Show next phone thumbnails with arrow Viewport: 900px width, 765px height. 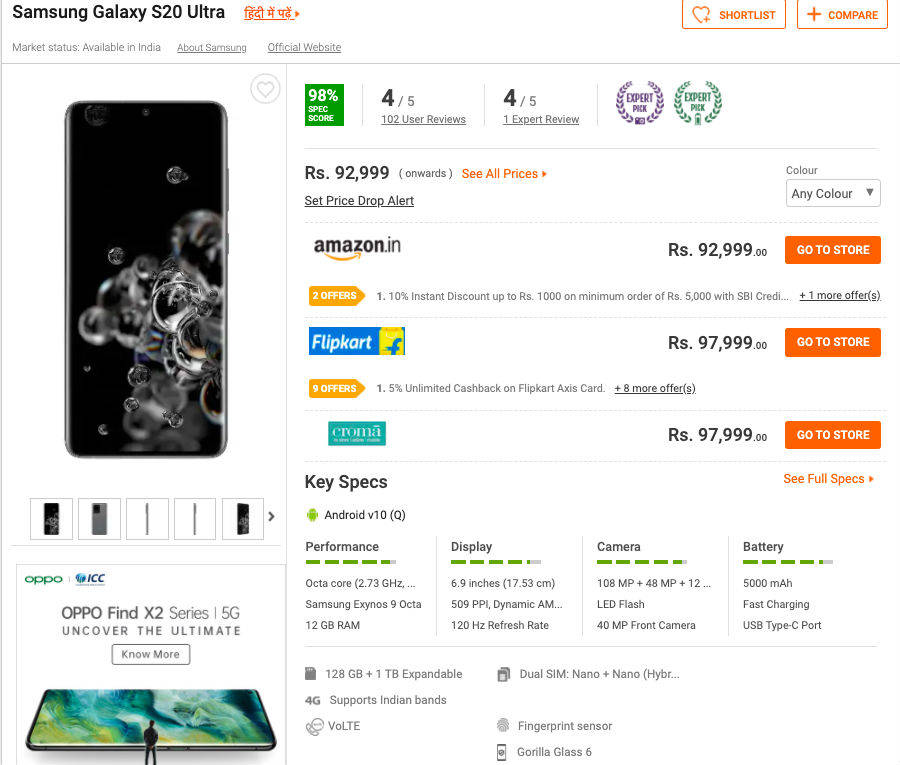coord(271,517)
